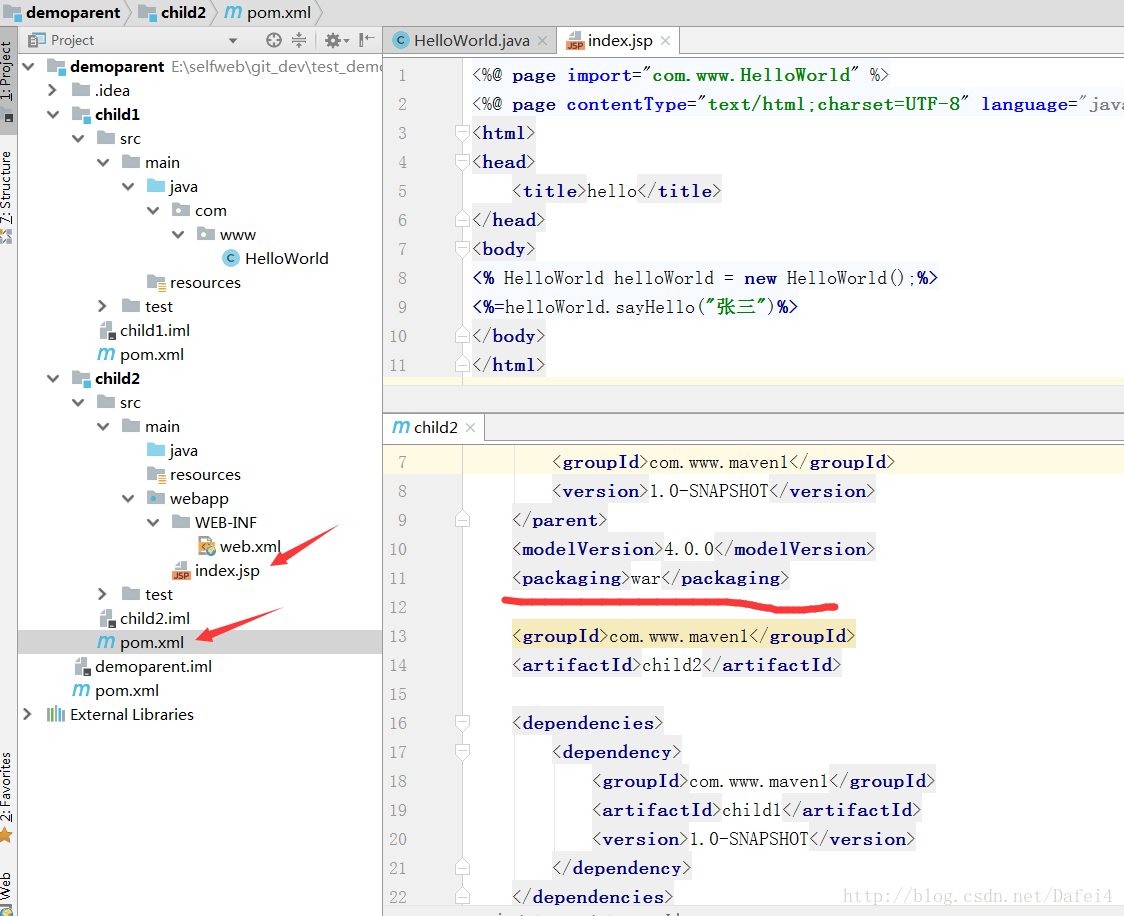Click artifactId child2 line in pom
This screenshot has width=1124, height=916.
pos(676,665)
